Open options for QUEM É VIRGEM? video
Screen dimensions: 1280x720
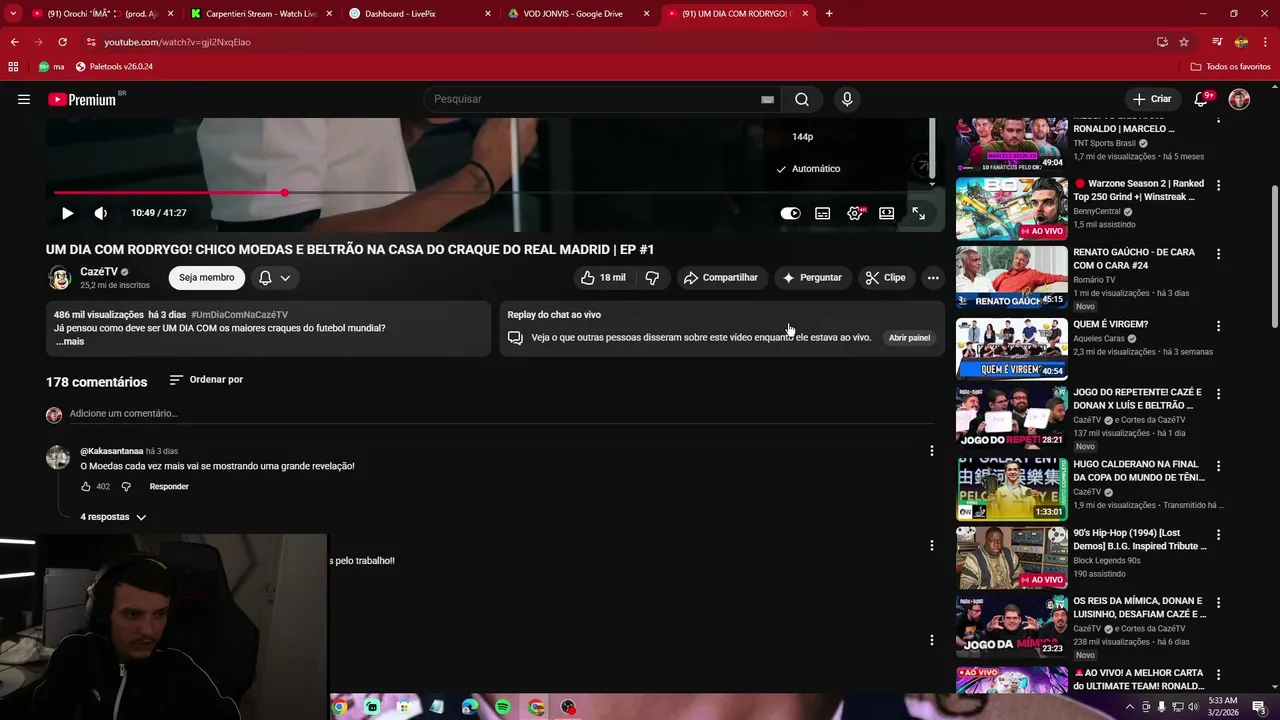click(x=1218, y=326)
